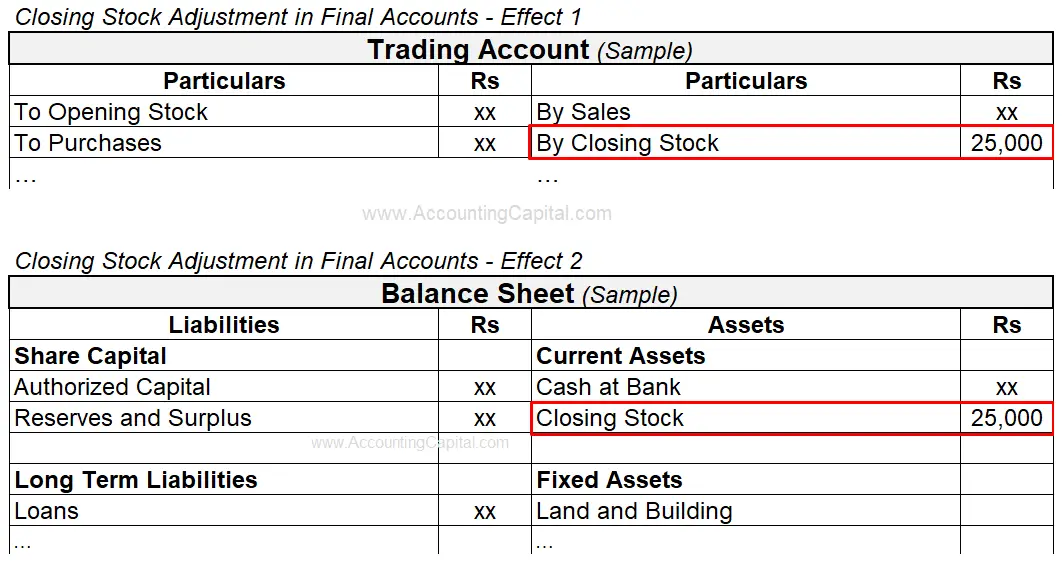
Task: Select the 'Cash at Bank' cell
Action: click(x=608, y=387)
